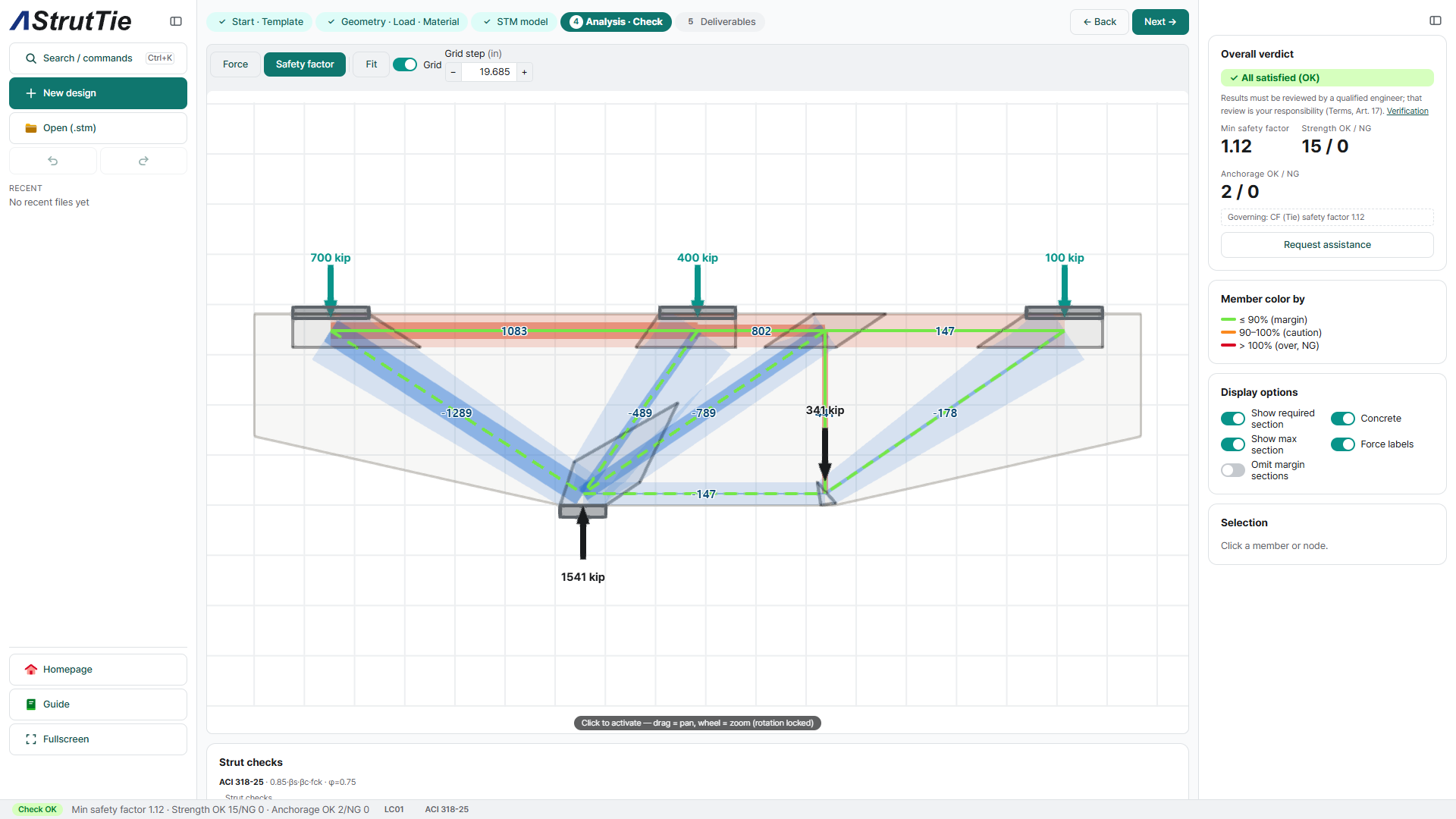This screenshot has height=819, width=1456.
Task: Select Analysis · Check step
Action: tap(617, 22)
